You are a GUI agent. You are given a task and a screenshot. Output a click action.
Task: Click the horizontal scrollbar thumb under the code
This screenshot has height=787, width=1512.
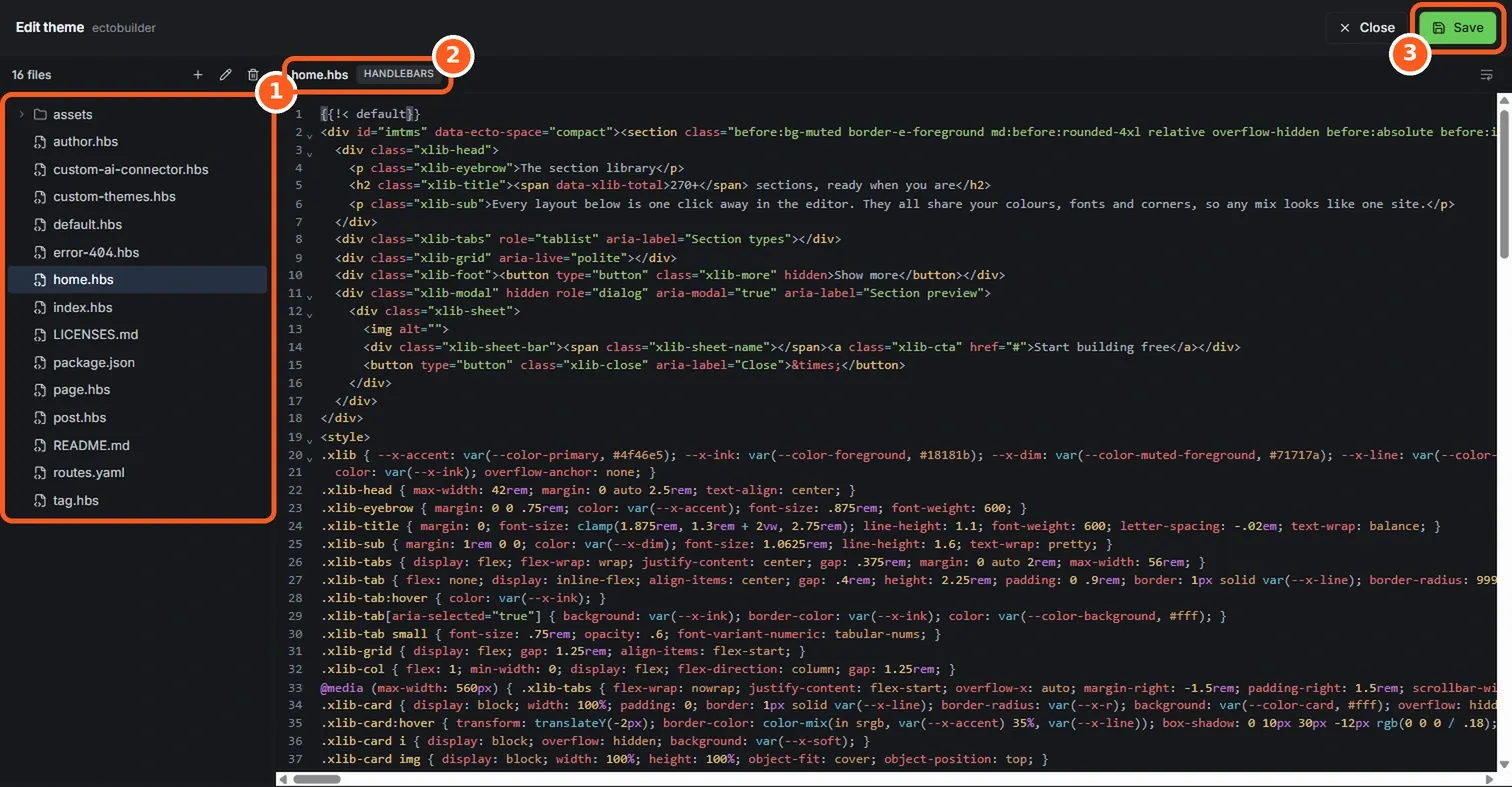(x=317, y=778)
